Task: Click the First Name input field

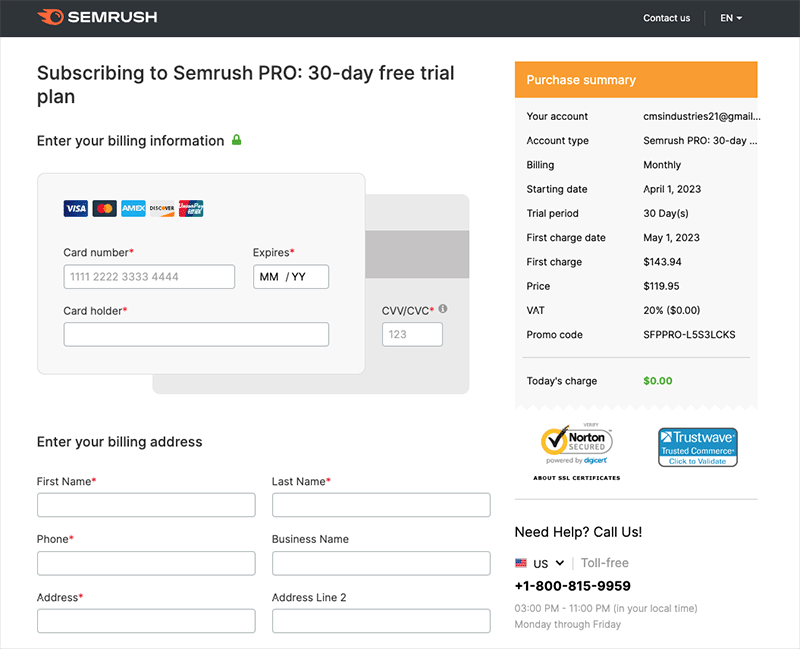Action: [146, 505]
